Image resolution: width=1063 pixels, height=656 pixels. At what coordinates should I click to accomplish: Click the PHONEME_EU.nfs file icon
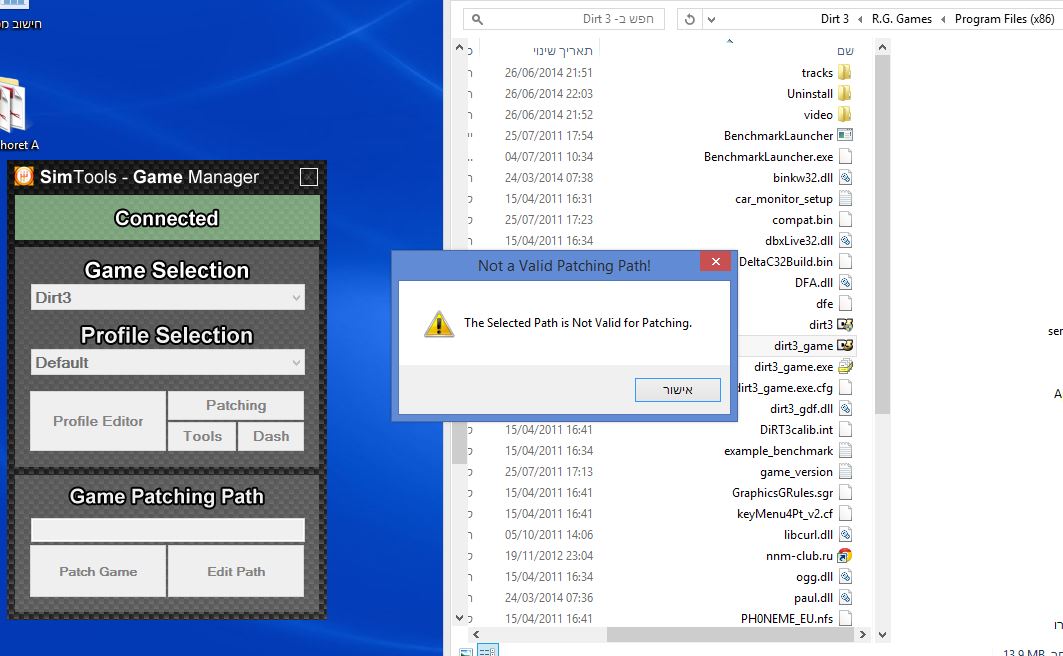[845, 618]
